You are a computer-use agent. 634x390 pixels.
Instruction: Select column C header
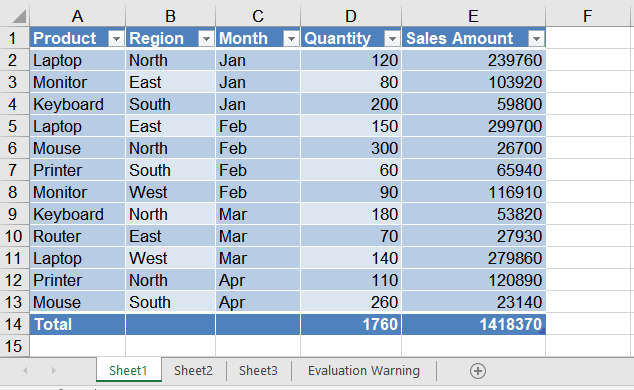(258, 16)
